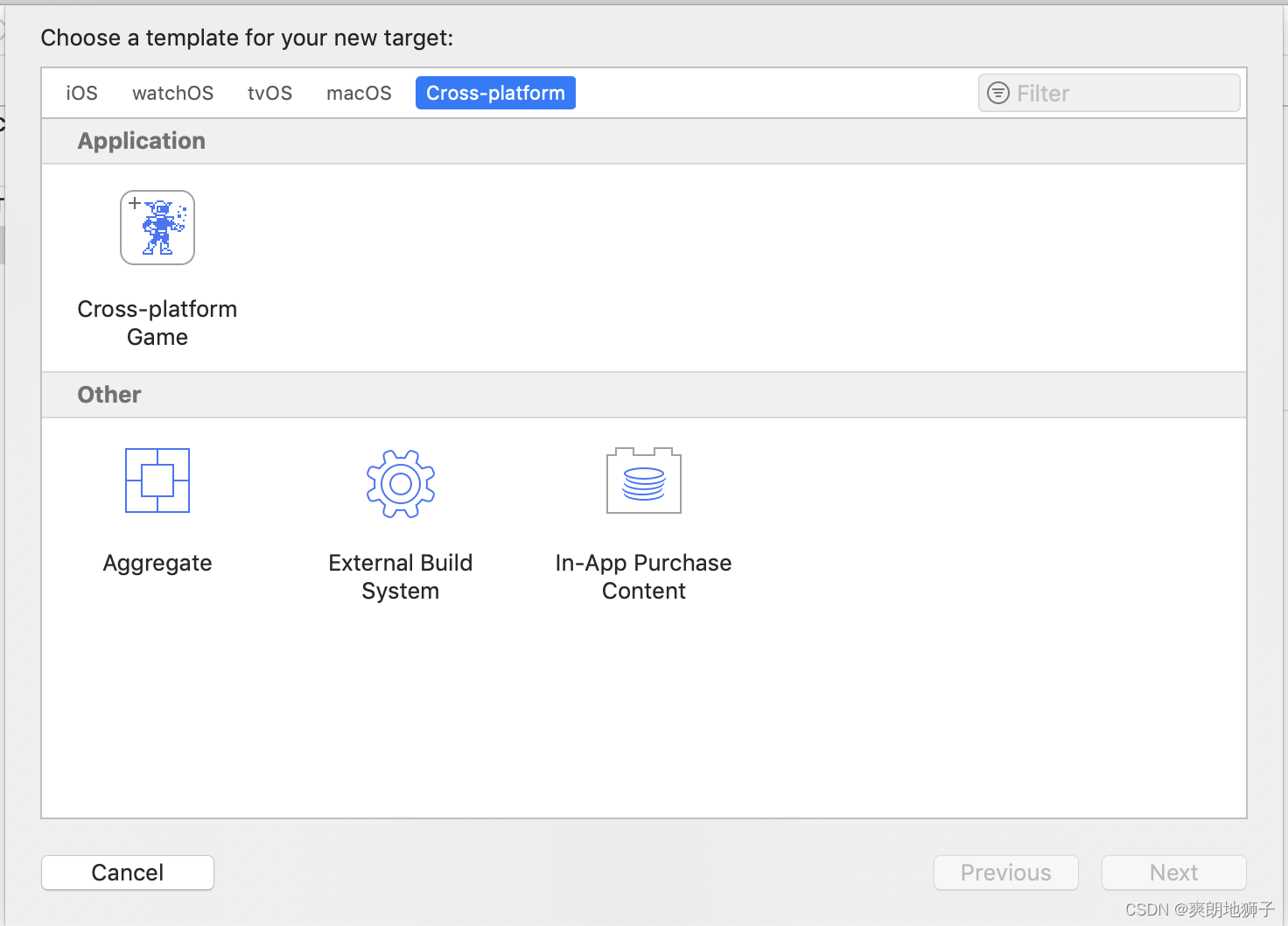Pick the In-App Purchase Content icon
This screenshot has width=1288, height=926.
click(644, 481)
